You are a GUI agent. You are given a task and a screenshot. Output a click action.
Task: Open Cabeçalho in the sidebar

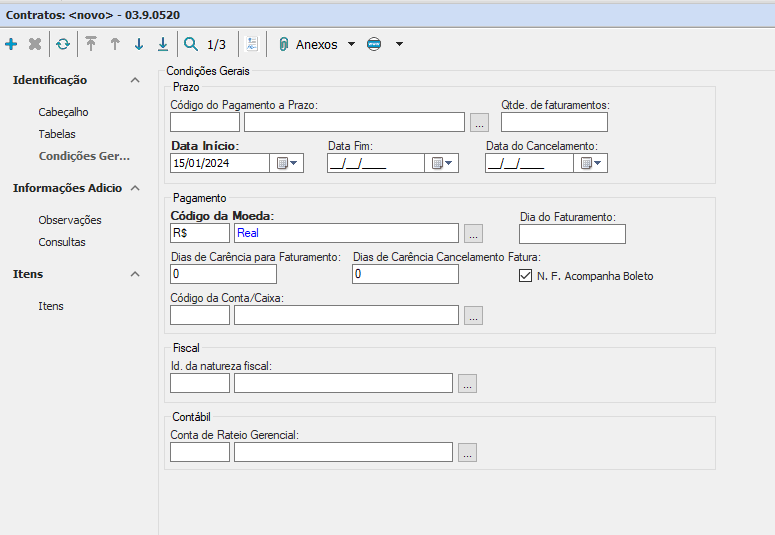point(63,112)
